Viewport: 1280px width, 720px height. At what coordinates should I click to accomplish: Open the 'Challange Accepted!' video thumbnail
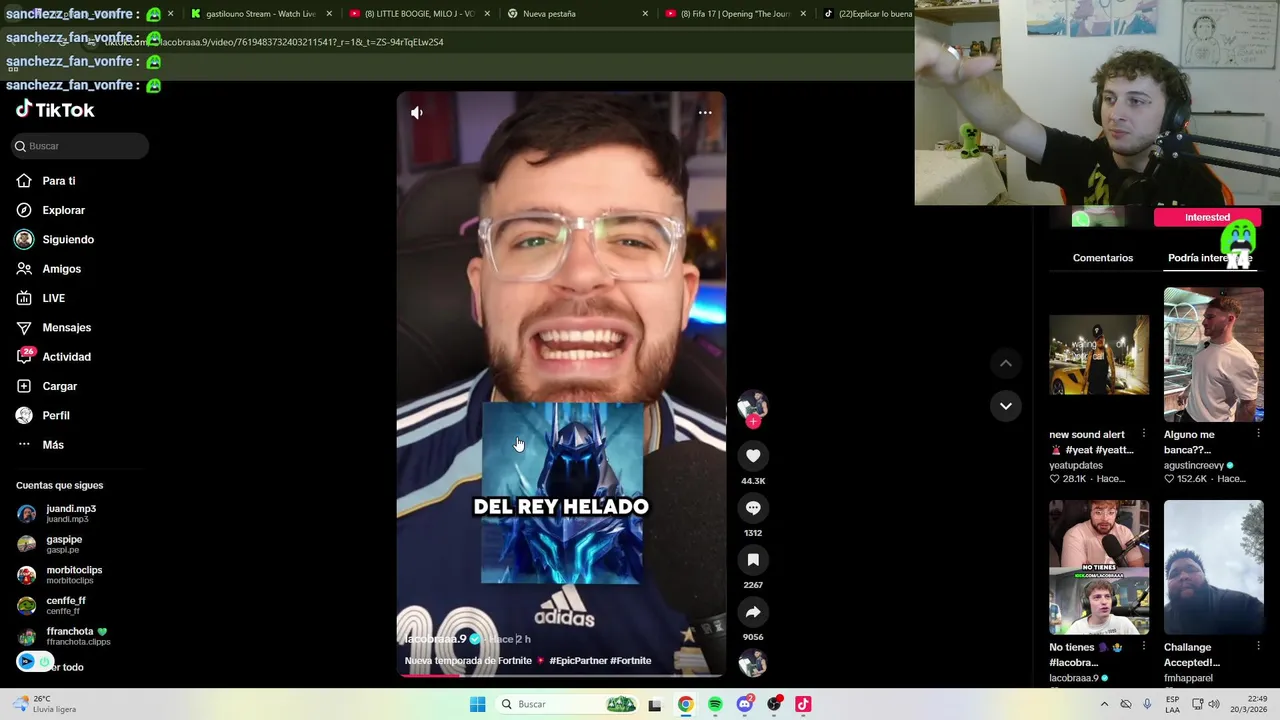[1214, 567]
